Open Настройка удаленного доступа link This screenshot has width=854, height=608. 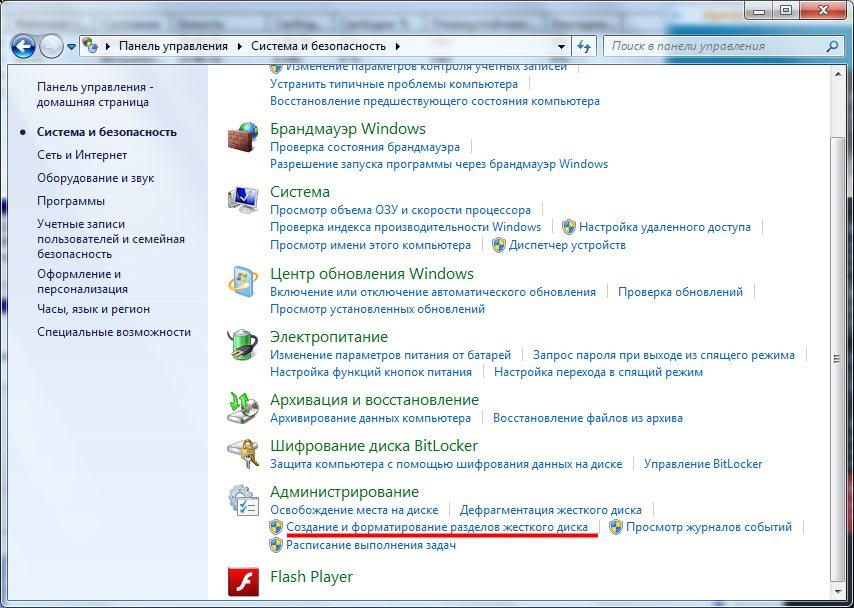664,227
